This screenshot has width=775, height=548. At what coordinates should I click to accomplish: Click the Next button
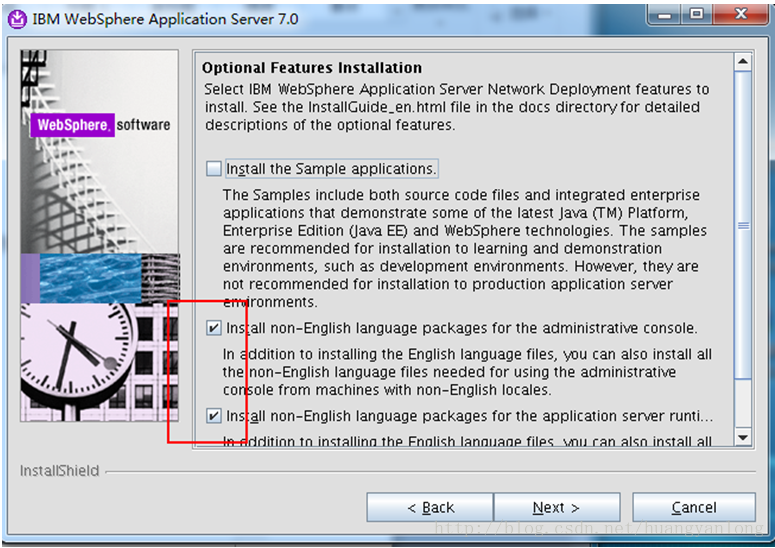click(557, 507)
